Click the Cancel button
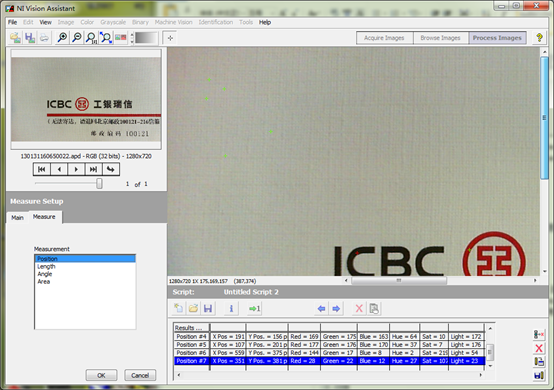Screen dimensions: 554x390 [140, 375]
